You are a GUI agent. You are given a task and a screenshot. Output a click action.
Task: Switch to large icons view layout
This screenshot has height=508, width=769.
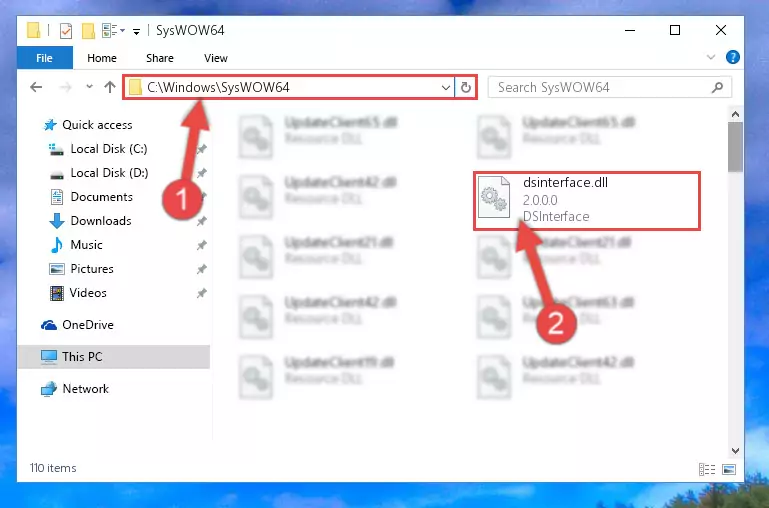tap(729, 469)
